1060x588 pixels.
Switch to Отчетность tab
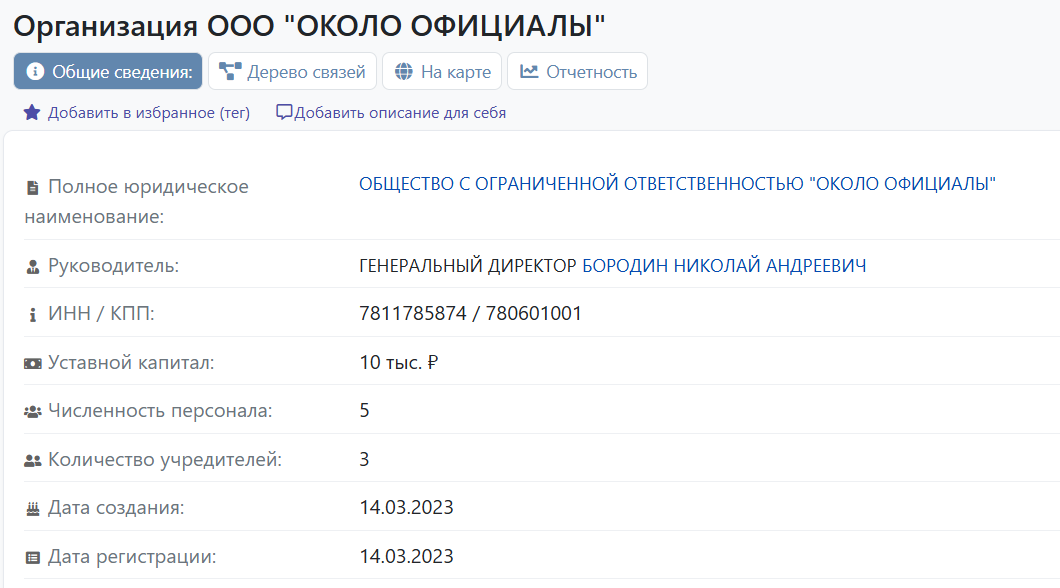[x=577, y=71]
